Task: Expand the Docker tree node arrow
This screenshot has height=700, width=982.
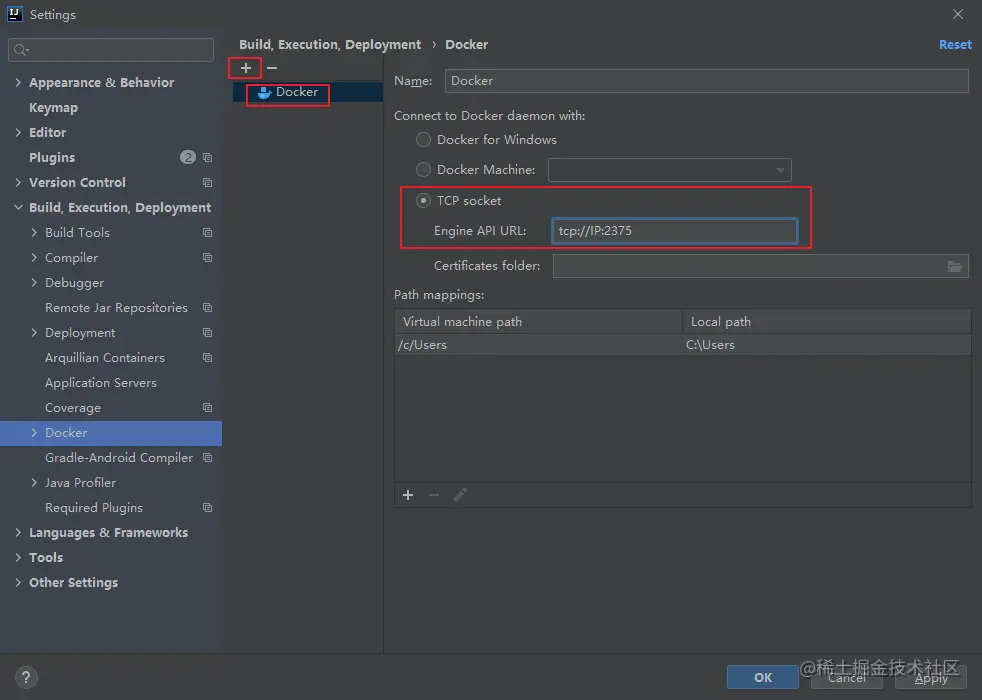Action: tap(34, 433)
